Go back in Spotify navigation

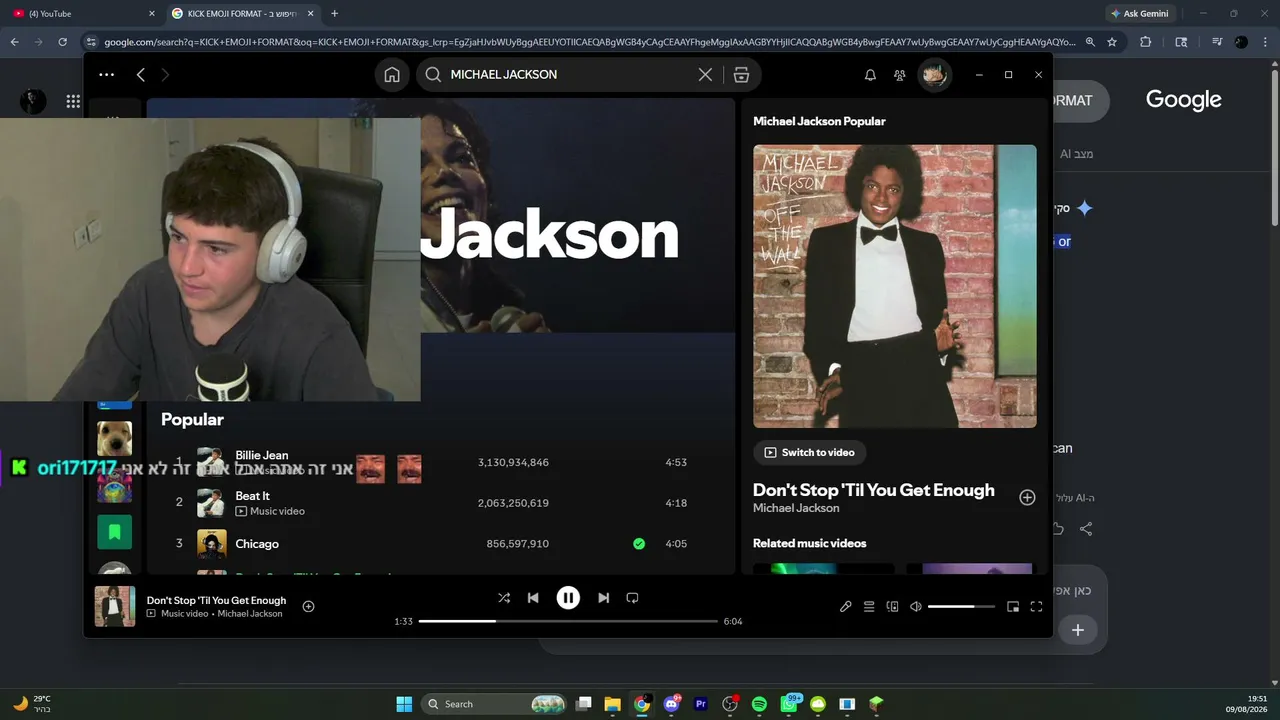141,75
